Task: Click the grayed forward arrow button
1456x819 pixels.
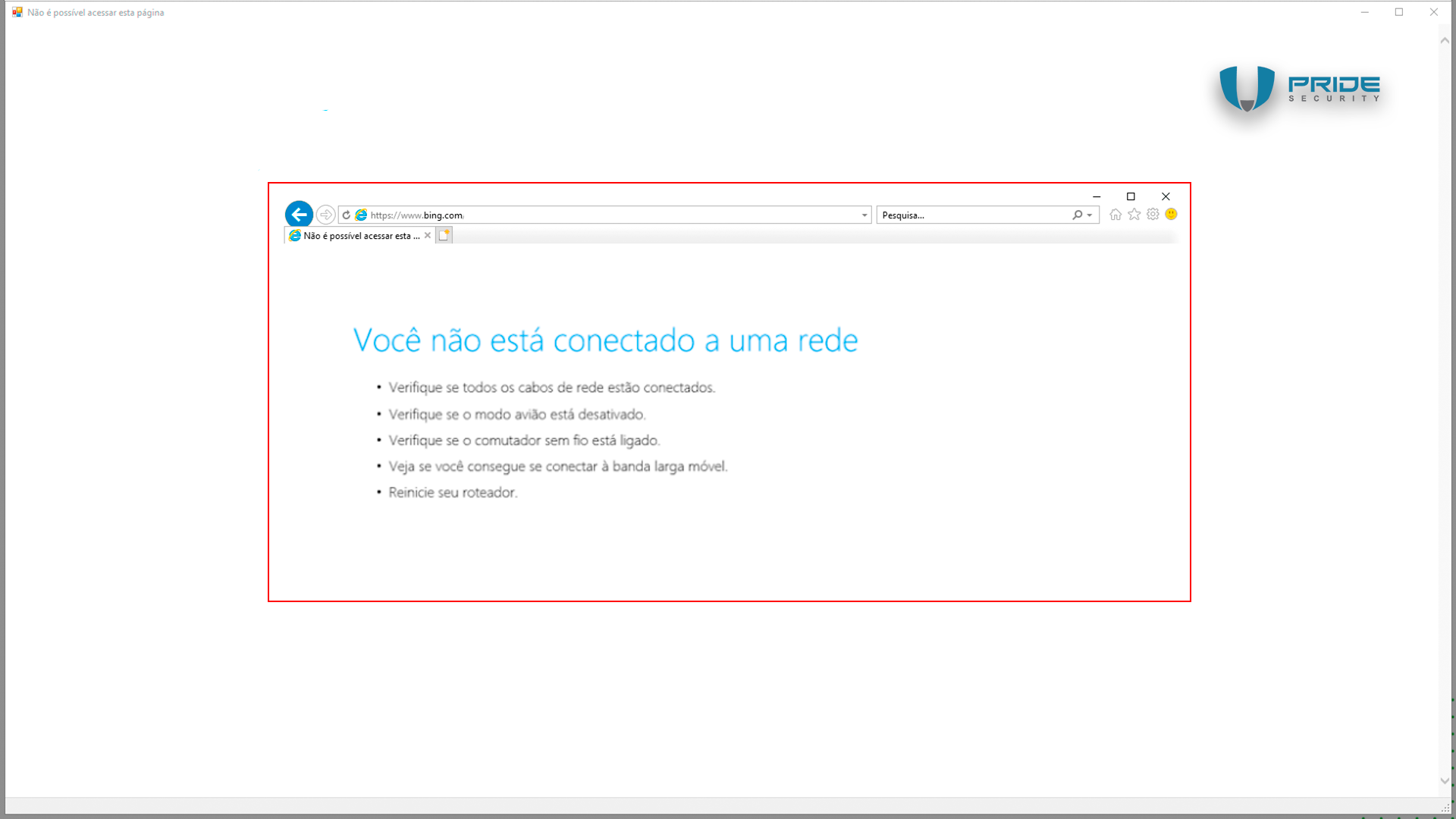Action: pyautogui.click(x=325, y=215)
